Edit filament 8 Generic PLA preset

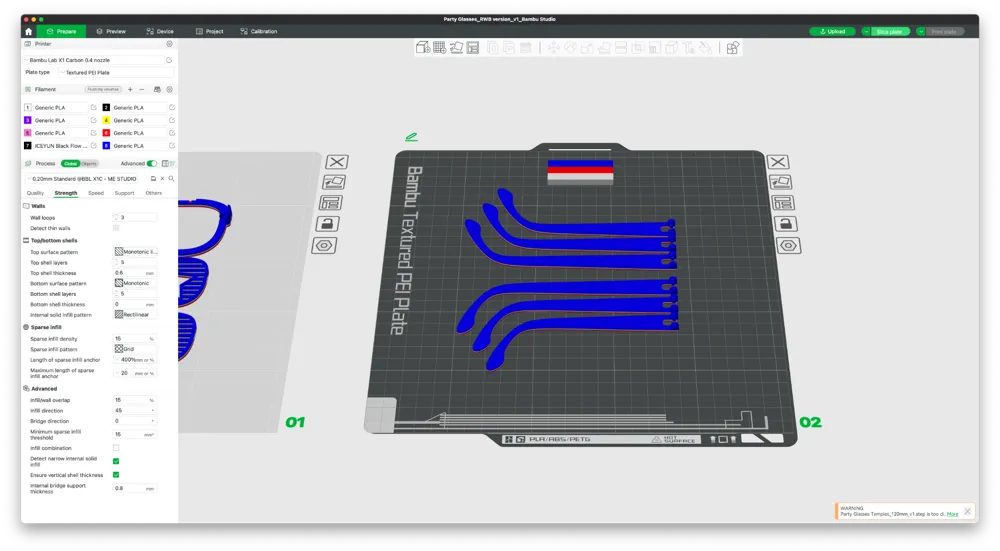[172, 146]
